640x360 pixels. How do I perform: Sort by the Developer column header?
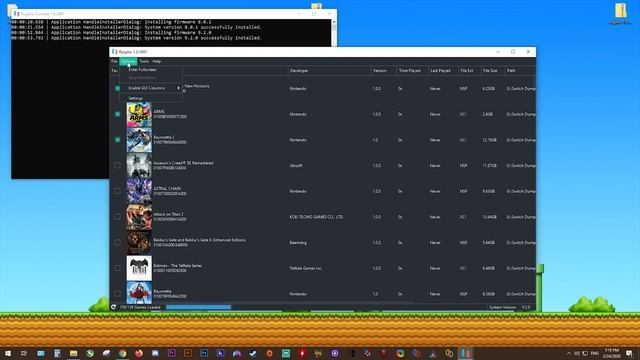[x=329, y=71]
